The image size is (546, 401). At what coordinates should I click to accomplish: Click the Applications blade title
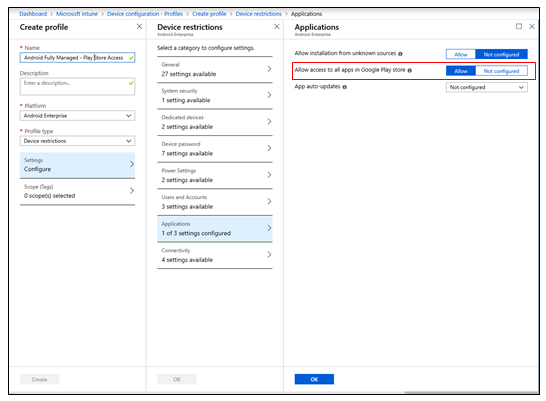(317, 27)
